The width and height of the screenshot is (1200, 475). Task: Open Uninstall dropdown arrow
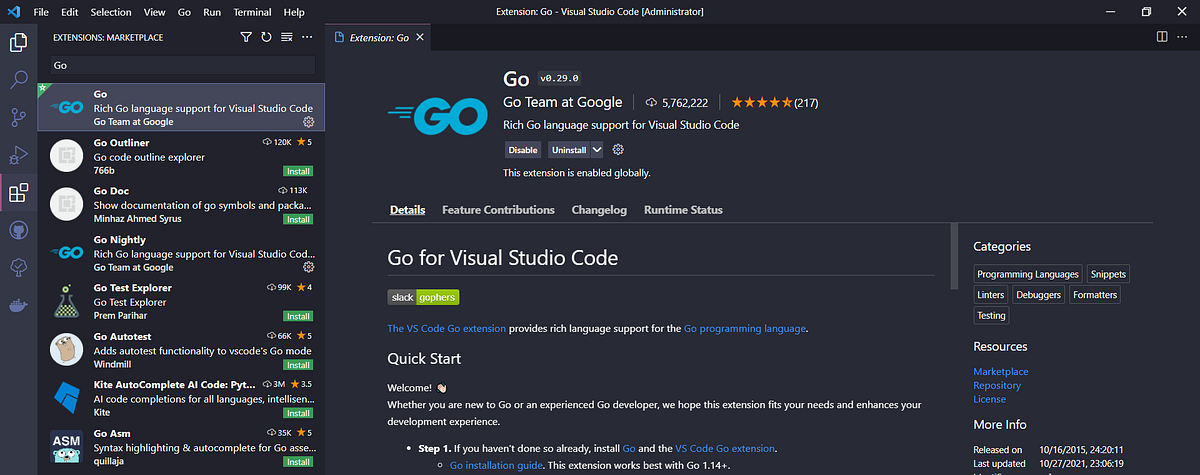597,150
